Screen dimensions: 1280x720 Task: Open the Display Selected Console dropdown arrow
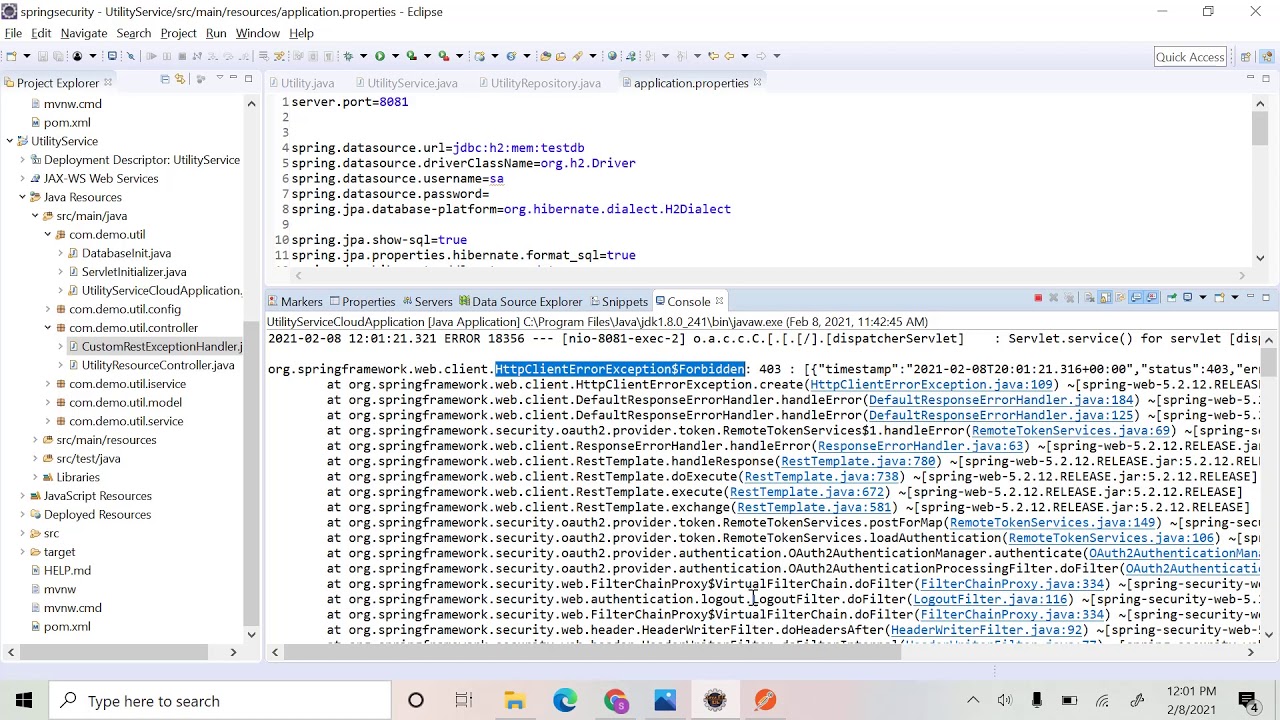1203,298
